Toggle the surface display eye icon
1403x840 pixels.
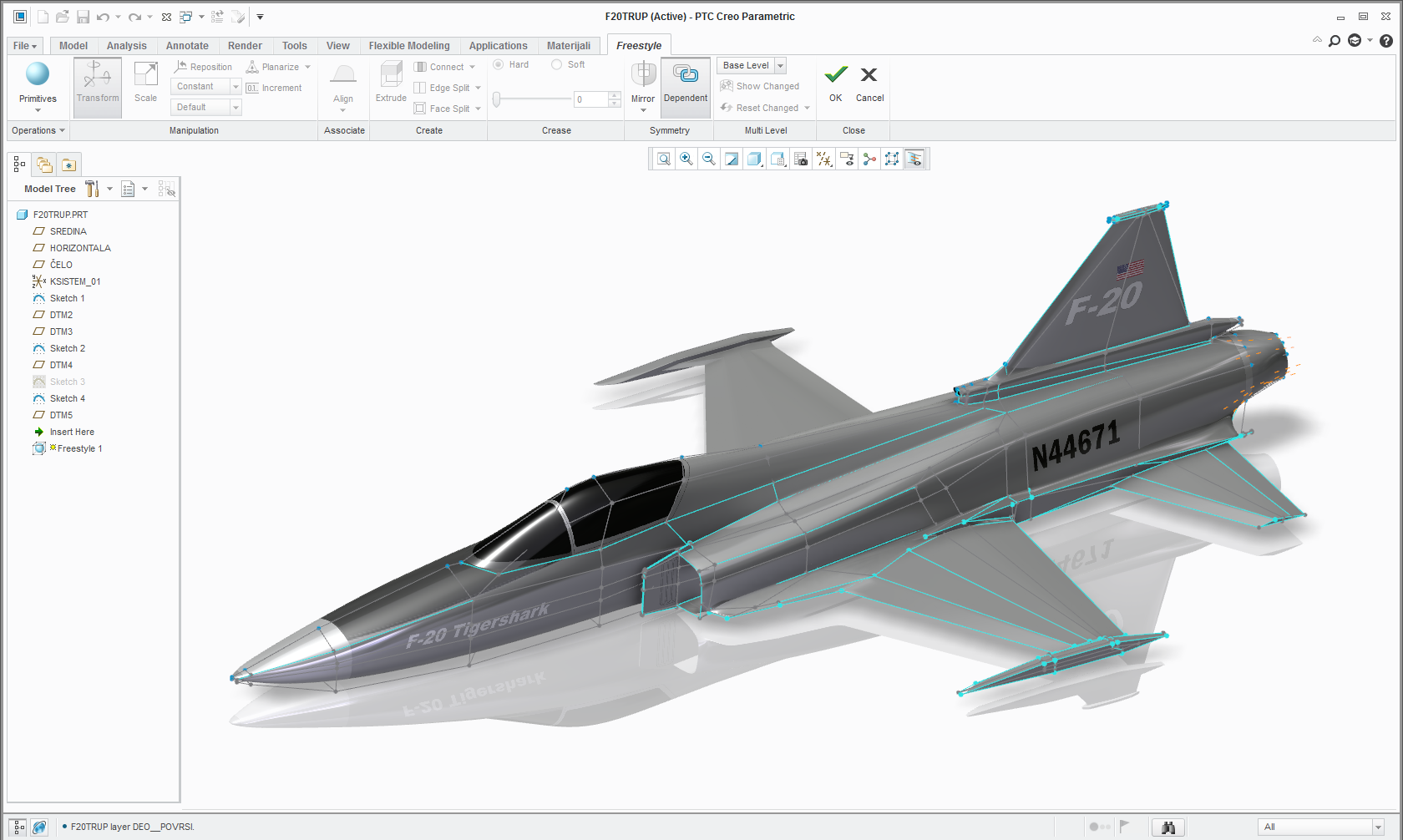(x=914, y=159)
